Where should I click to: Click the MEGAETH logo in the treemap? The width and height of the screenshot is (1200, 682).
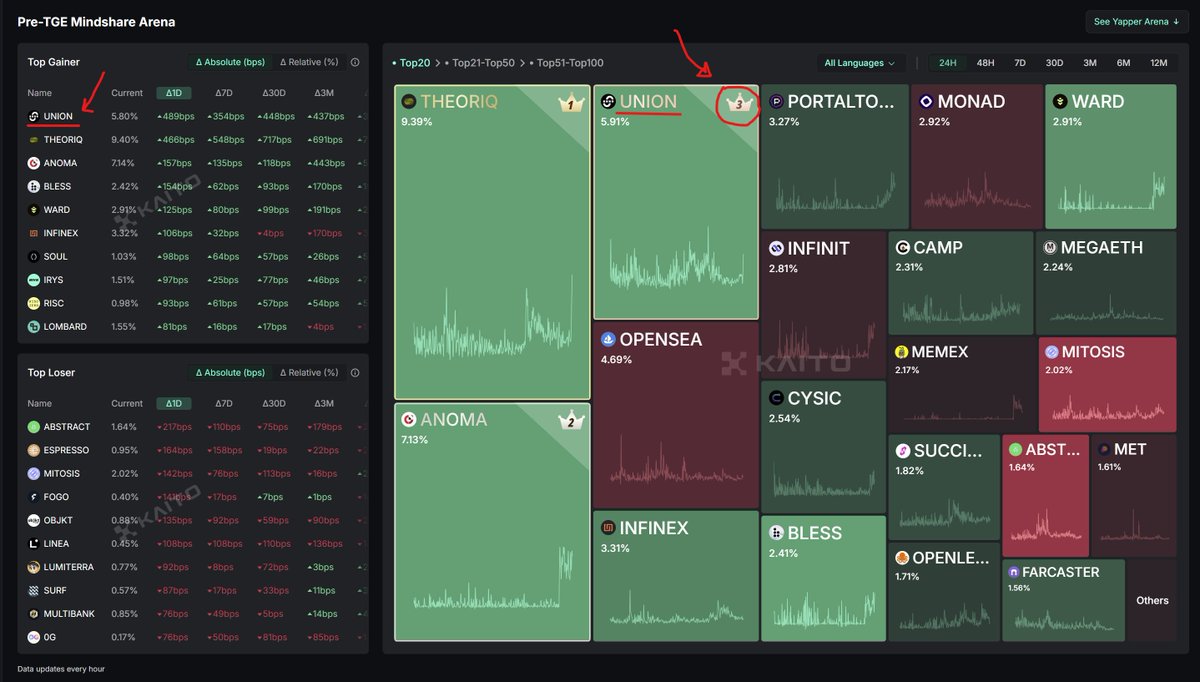click(x=1050, y=247)
